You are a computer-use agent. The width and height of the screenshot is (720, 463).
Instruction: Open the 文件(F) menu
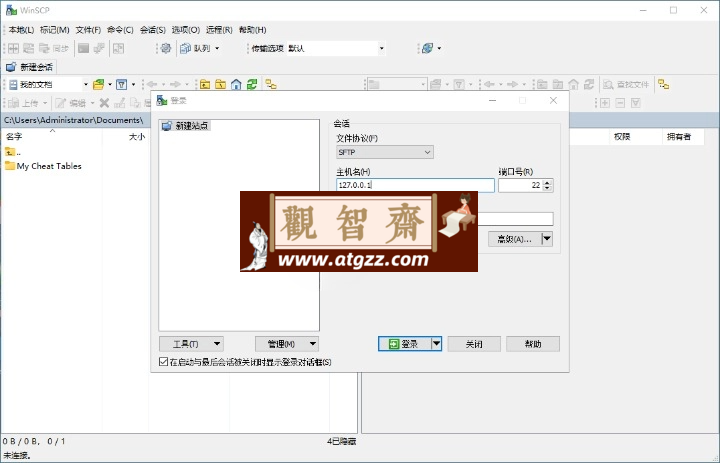click(x=88, y=30)
